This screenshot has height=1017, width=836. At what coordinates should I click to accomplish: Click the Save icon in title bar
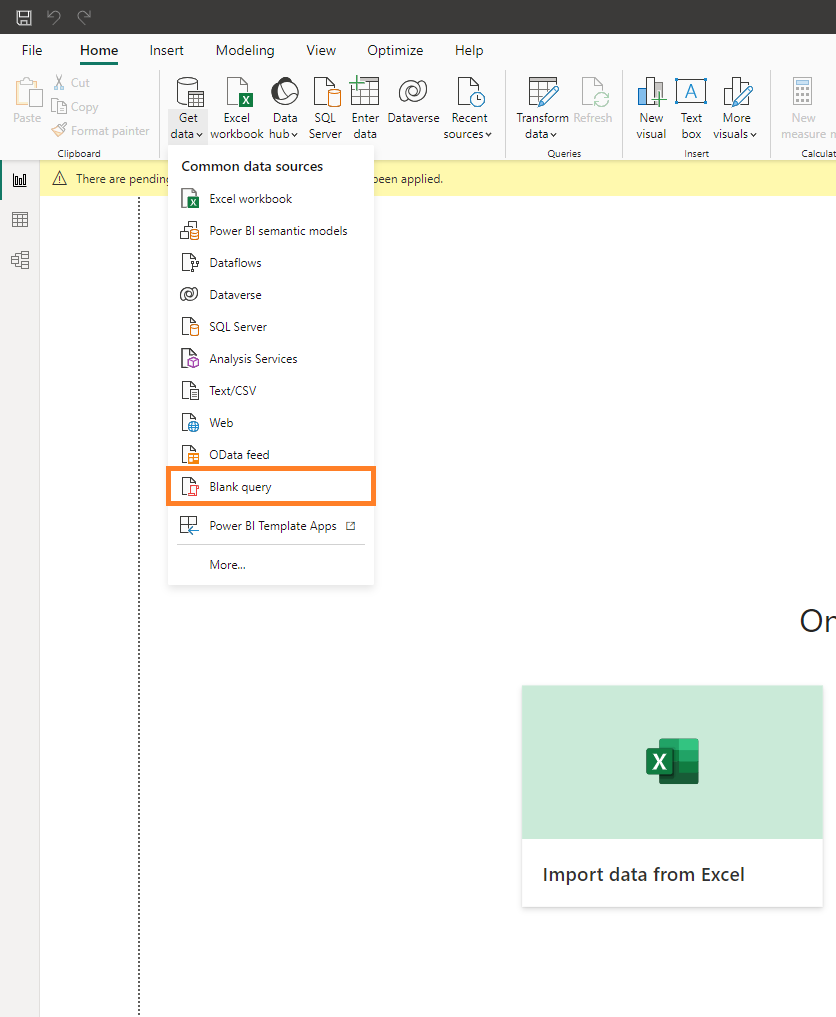click(24, 18)
